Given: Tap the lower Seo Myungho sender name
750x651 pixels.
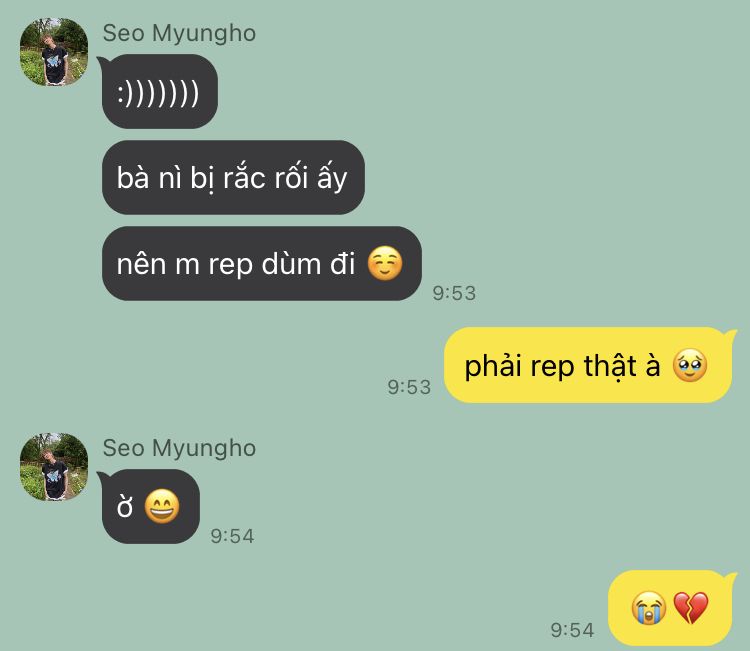Looking at the screenshot, I should 179,449.
